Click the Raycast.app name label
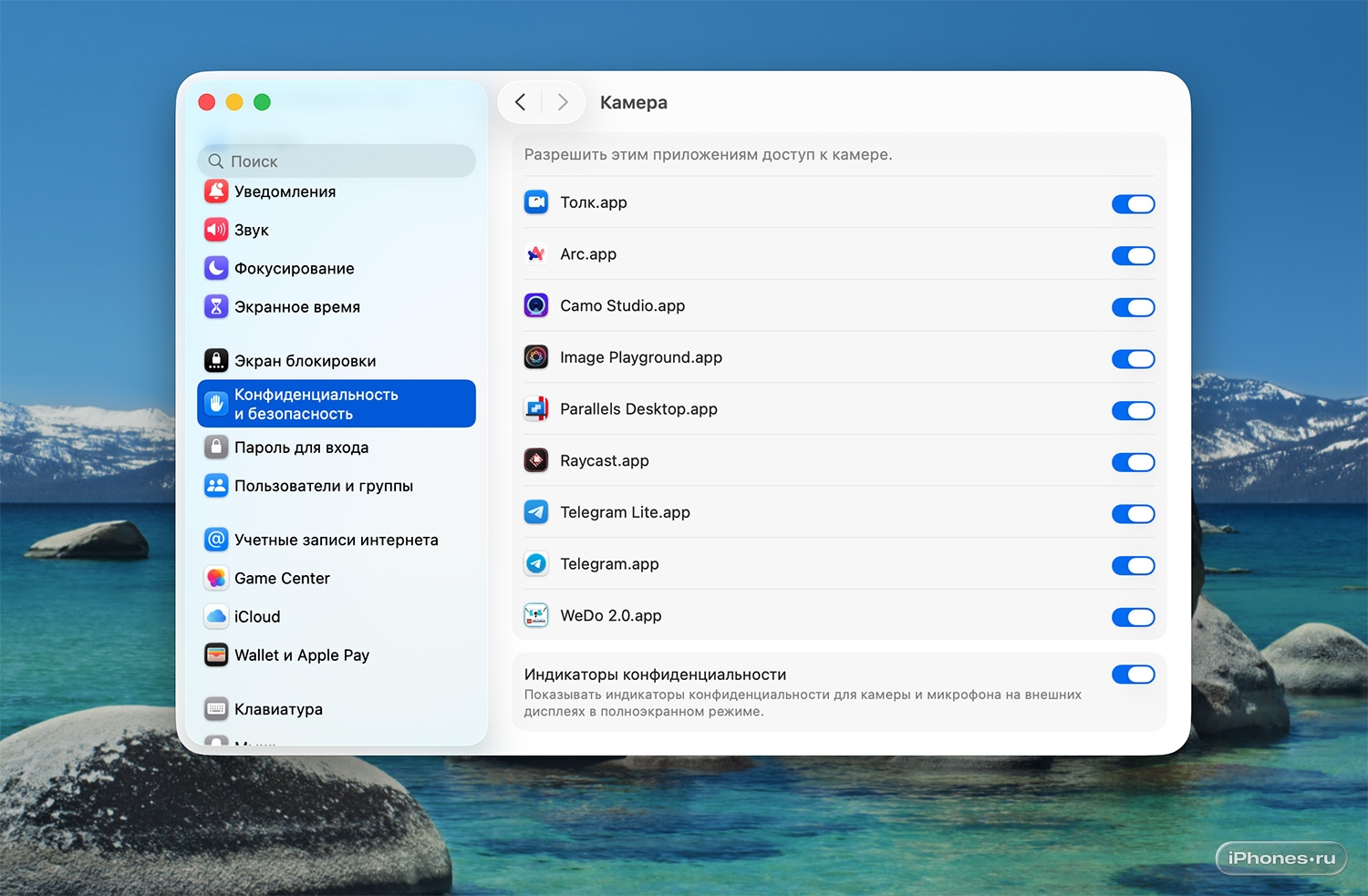The width and height of the screenshot is (1368, 896). click(605, 461)
